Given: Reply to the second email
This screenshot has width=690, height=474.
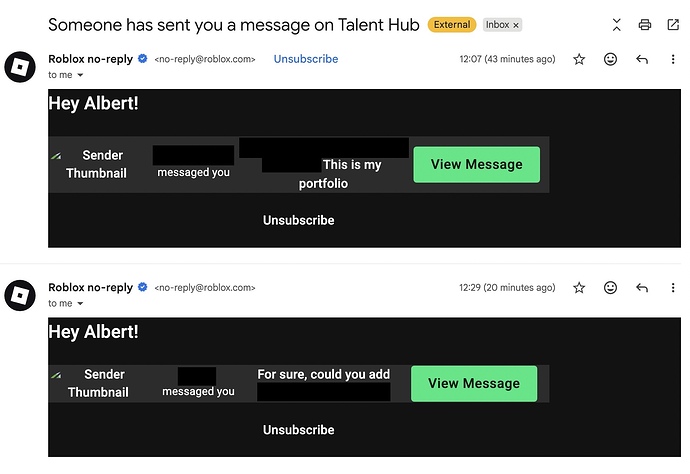Looking at the screenshot, I should click(x=642, y=288).
